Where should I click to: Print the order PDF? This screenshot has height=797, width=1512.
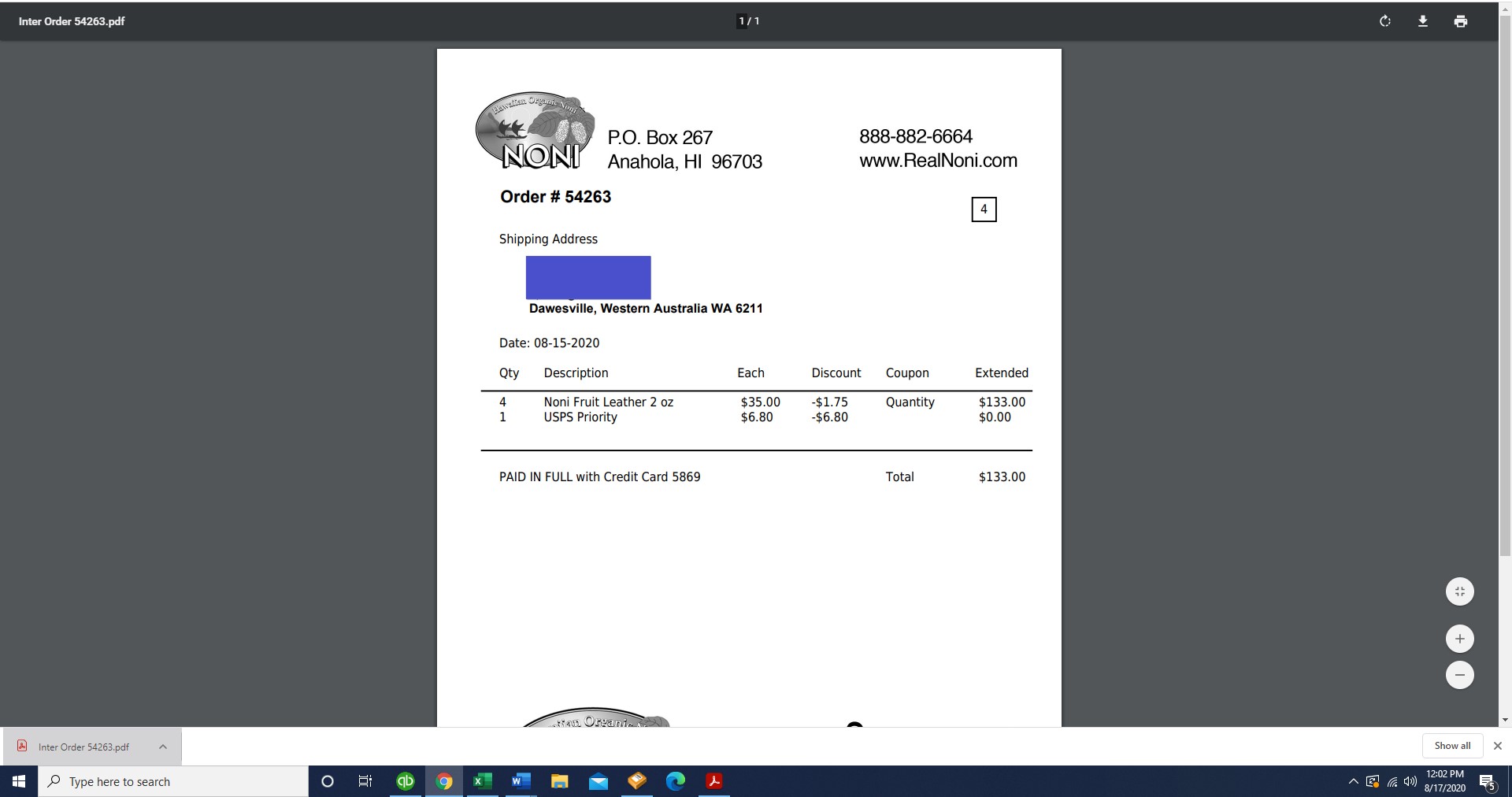click(x=1461, y=21)
